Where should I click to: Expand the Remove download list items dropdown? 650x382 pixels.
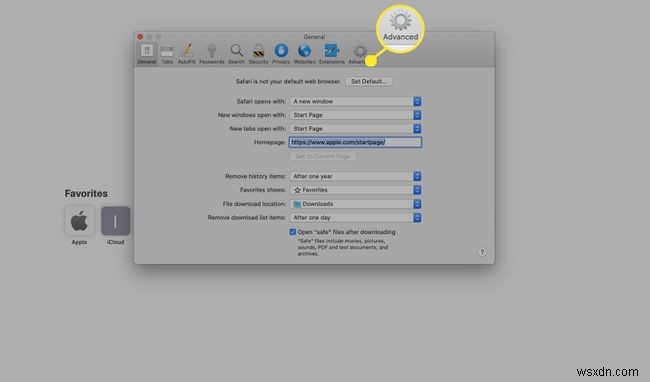(356, 218)
